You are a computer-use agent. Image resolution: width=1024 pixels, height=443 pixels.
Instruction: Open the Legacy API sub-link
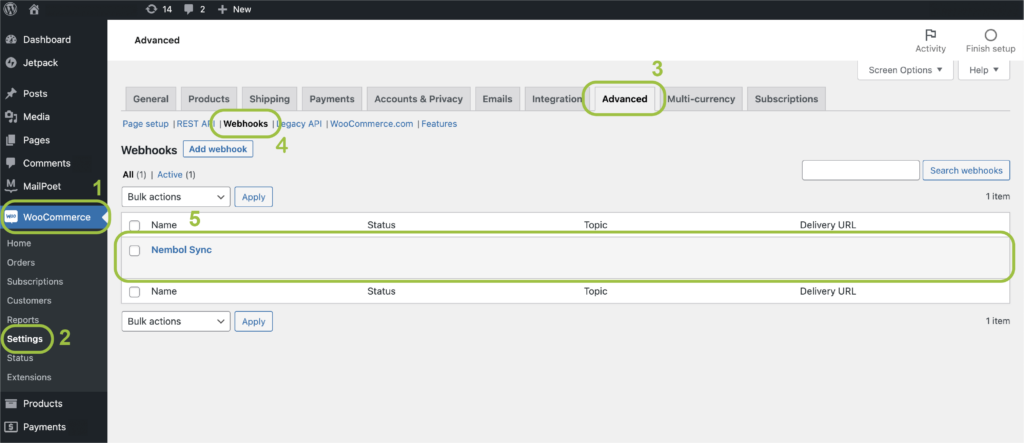click(x=299, y=123)
